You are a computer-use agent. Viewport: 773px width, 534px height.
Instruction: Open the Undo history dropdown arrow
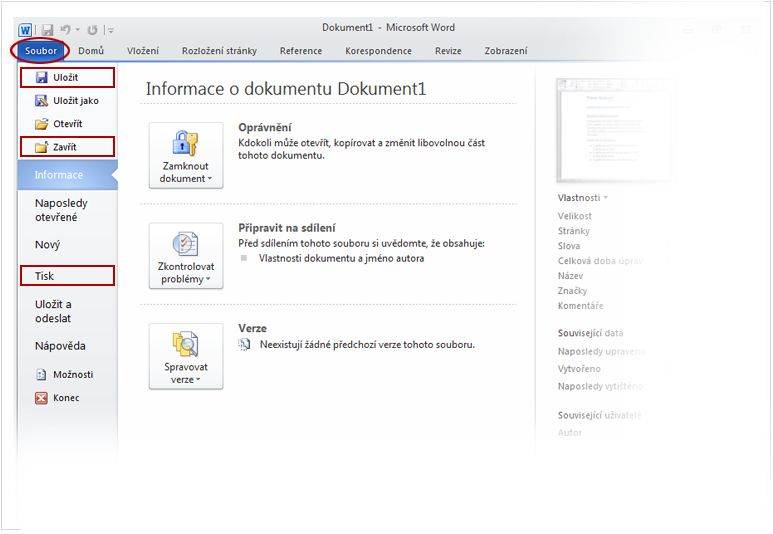77,30
